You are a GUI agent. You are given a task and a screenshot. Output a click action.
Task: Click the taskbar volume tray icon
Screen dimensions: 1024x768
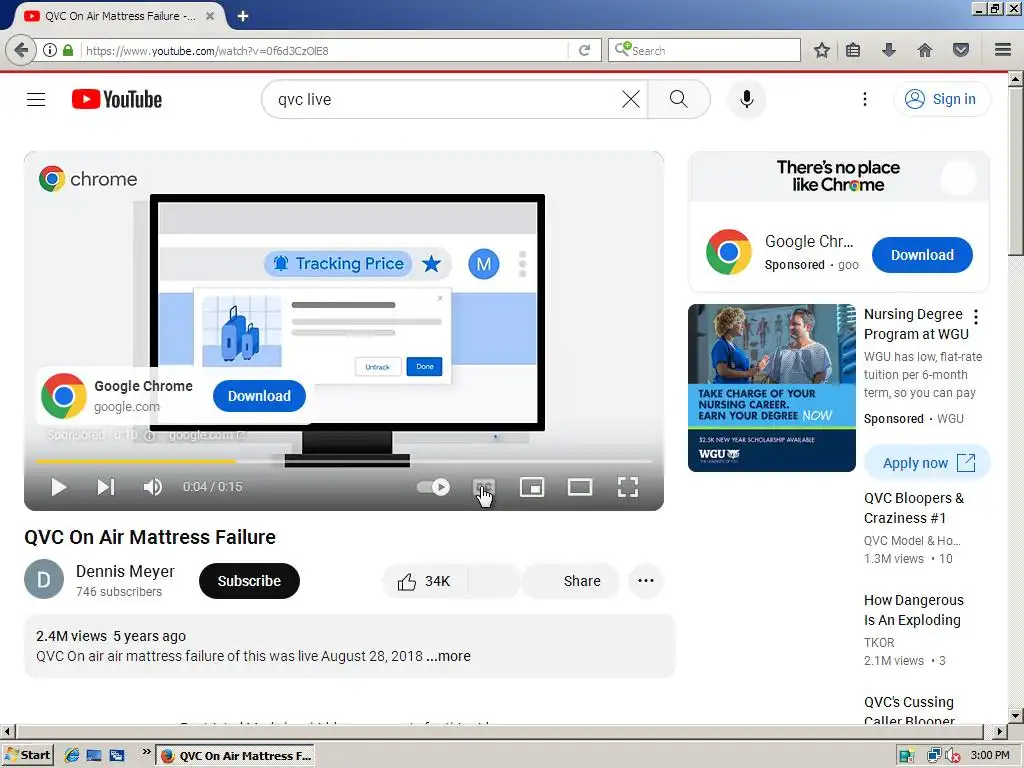(x=952, y=756)
